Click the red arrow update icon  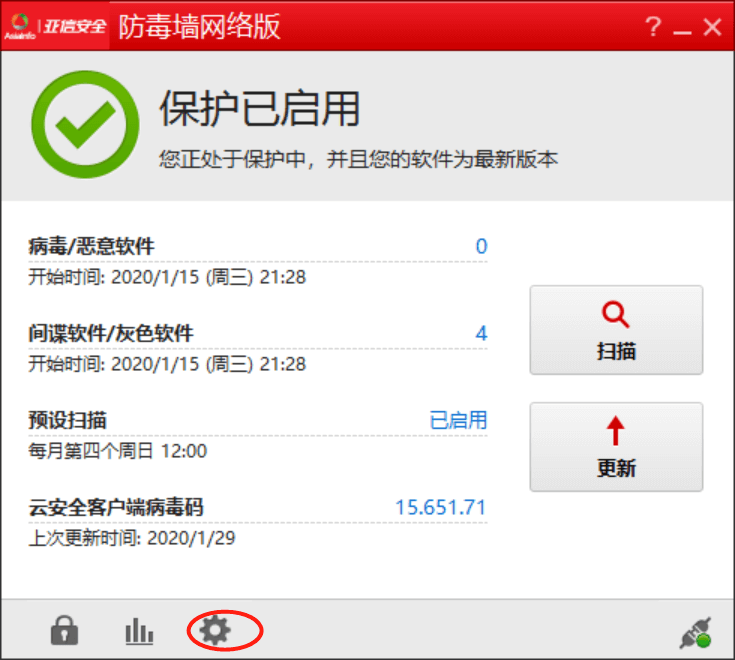[x=615, y=430]
